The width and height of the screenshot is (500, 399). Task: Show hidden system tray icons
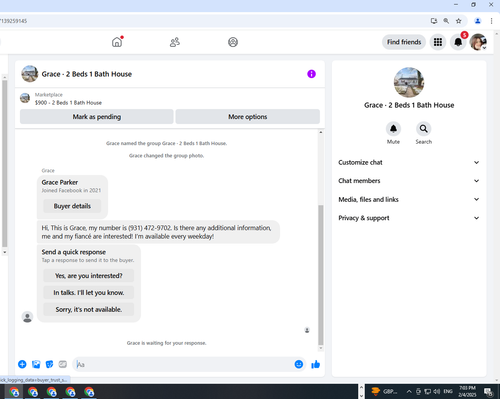point(409,391)
